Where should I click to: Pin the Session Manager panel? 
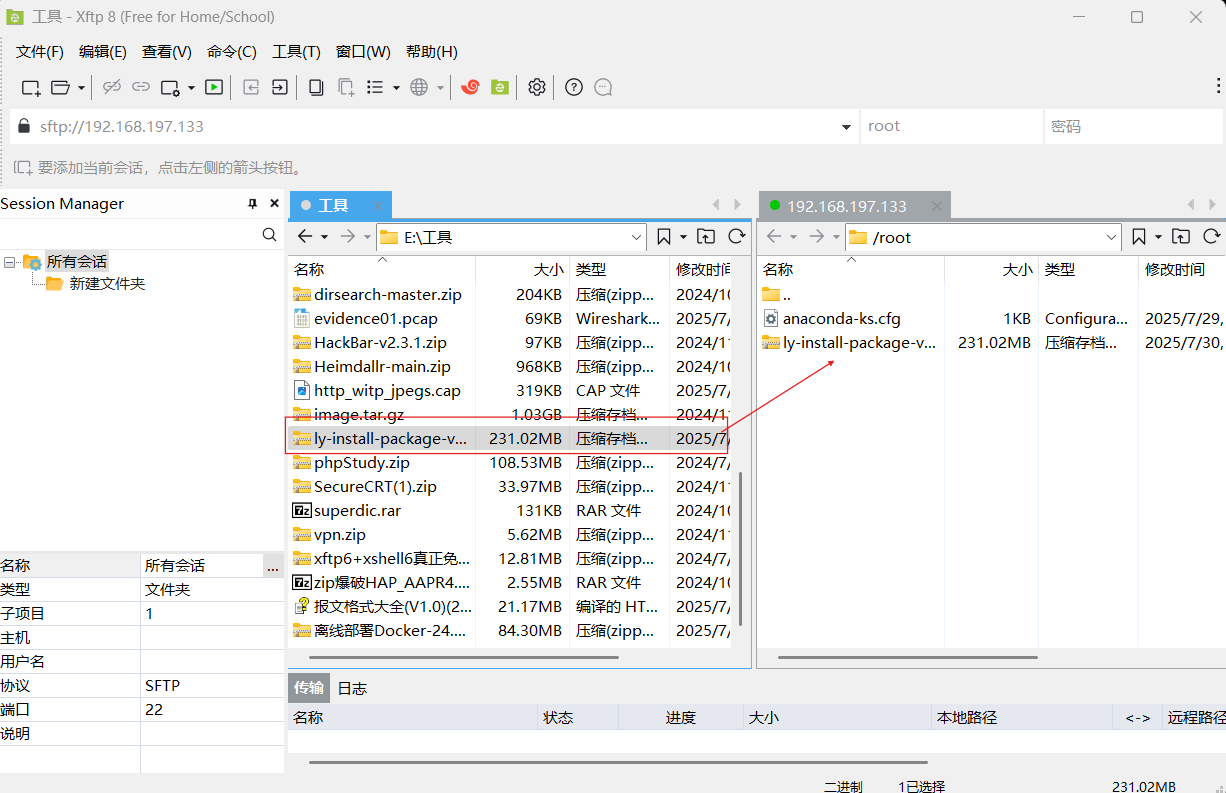click(x=252, y=204)
